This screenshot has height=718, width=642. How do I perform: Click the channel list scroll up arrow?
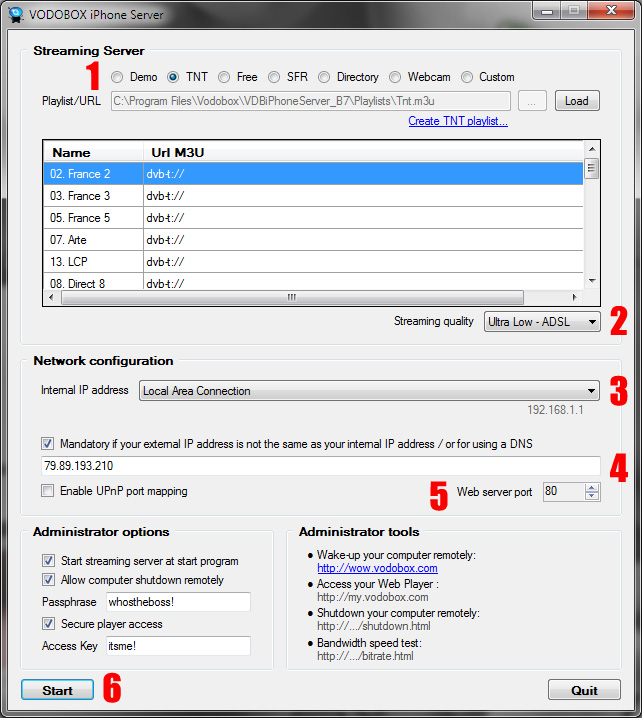592,149
